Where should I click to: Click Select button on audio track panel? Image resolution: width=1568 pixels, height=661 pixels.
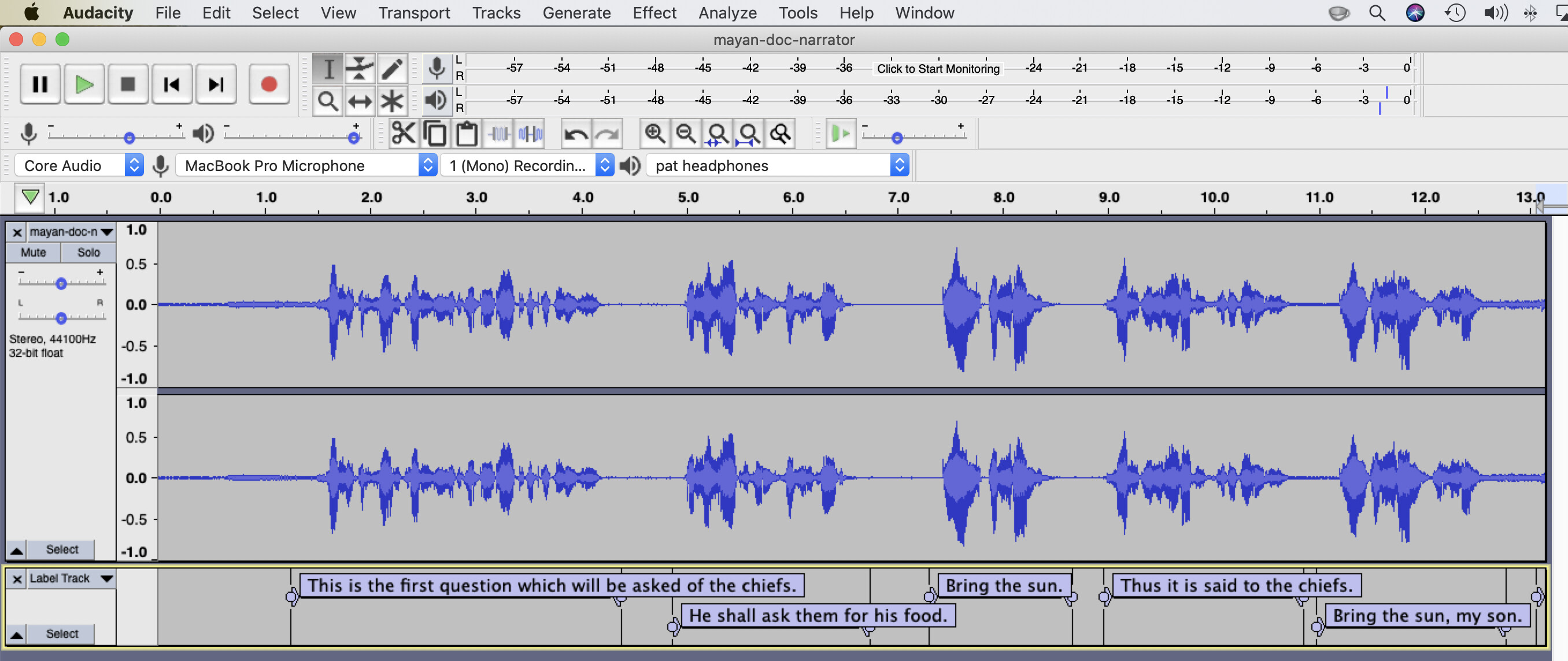click(62, 549)
